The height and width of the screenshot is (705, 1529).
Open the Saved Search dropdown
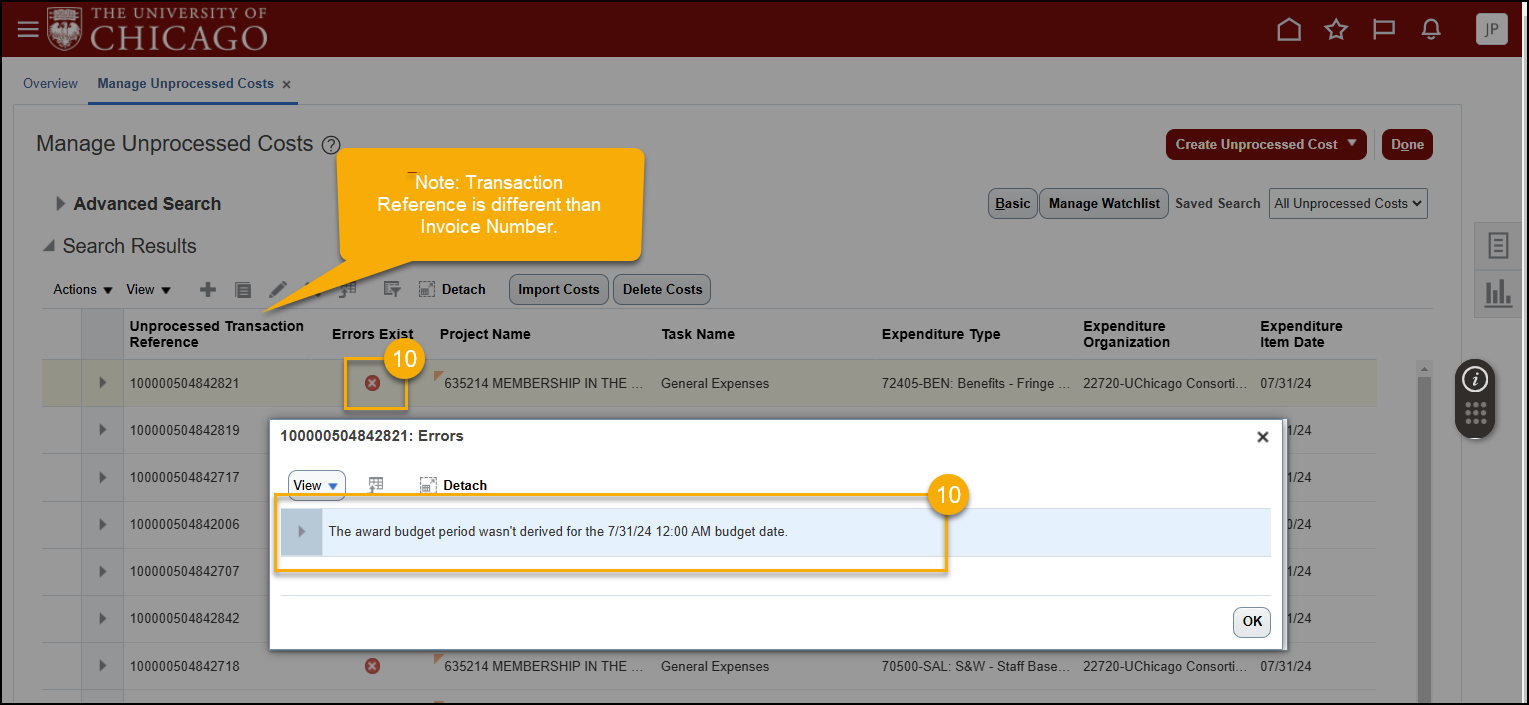click(1348, 203)
